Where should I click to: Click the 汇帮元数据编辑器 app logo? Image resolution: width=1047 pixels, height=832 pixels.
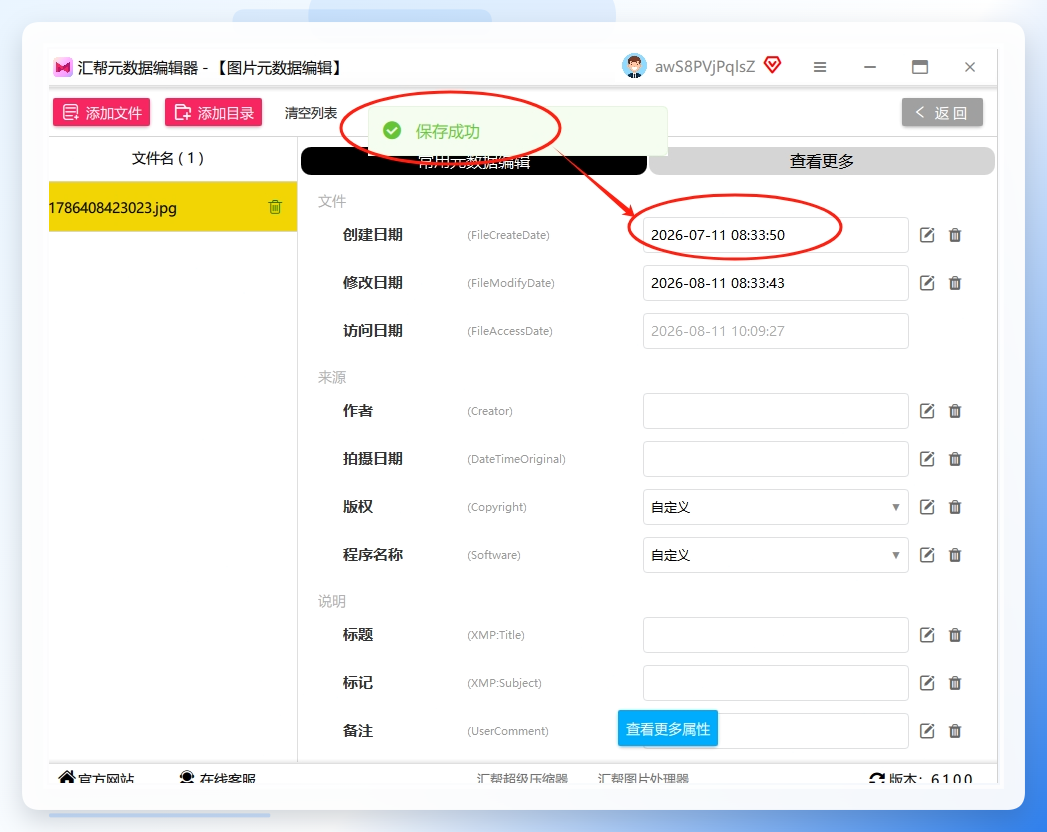tap(63, 67)
